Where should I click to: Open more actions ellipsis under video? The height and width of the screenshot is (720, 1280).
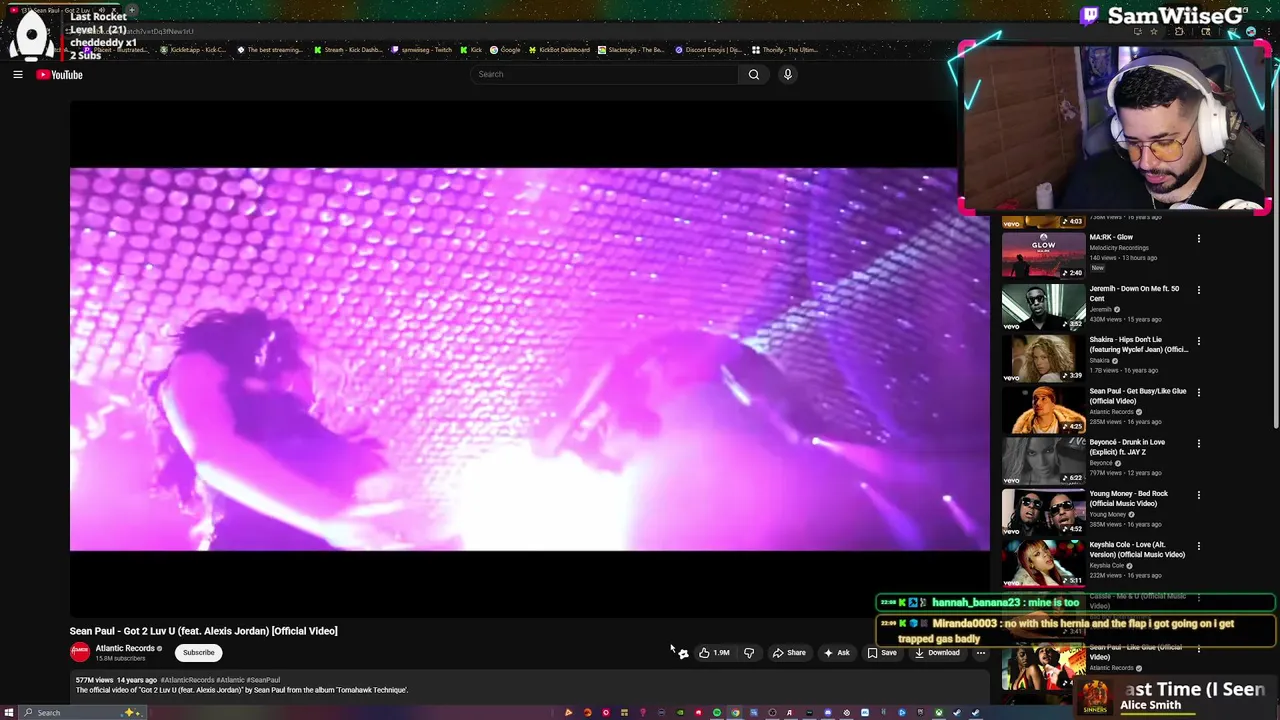[x=981, y=653]
